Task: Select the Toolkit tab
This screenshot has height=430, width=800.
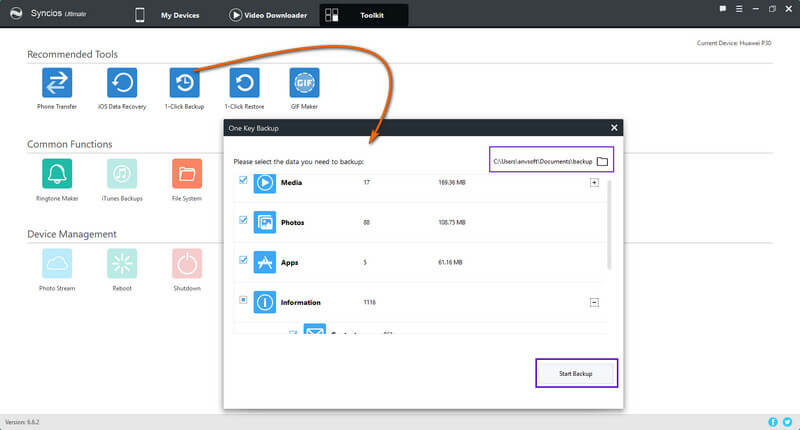Action: [x=364, y=15]
